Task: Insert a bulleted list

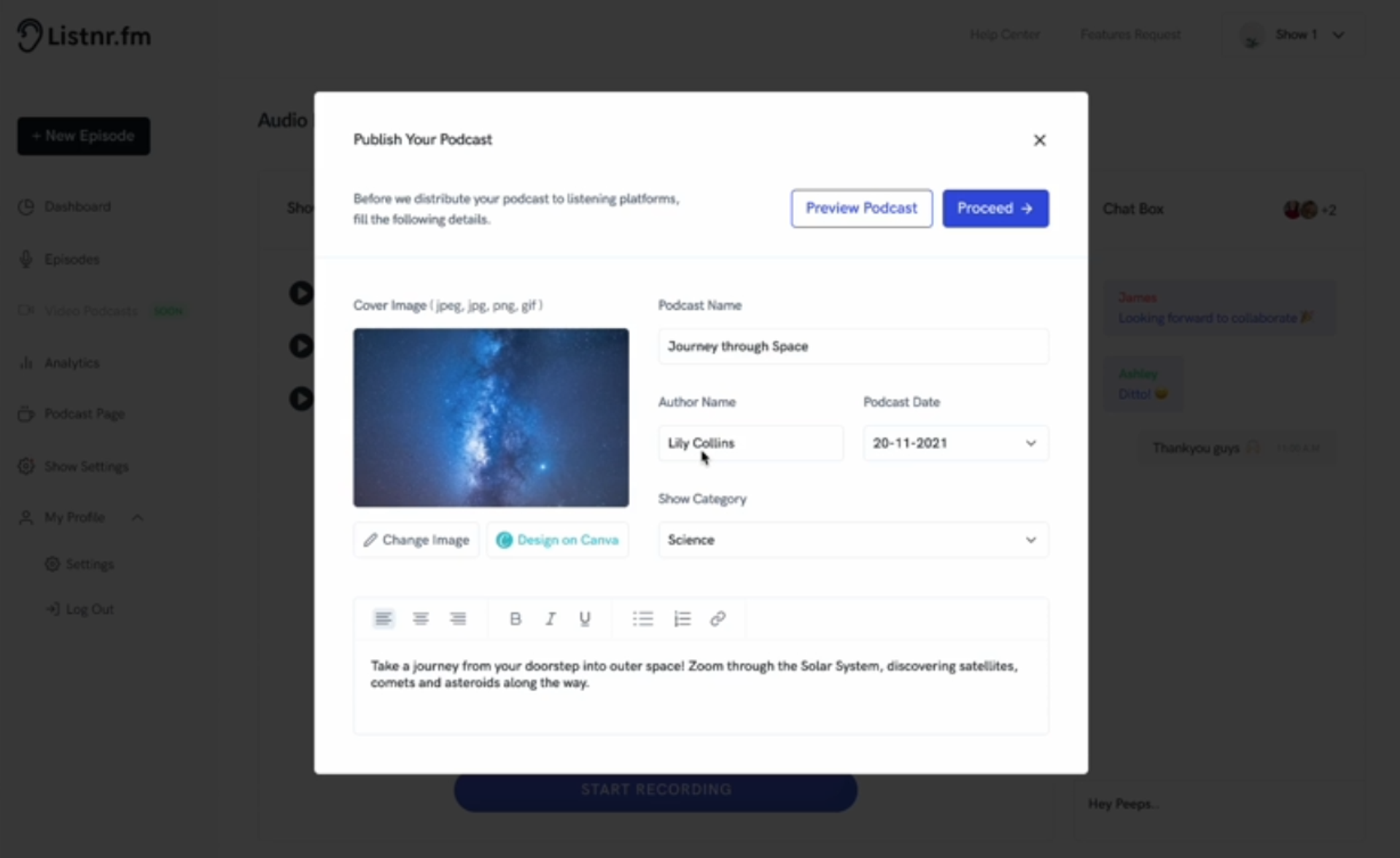Action: click(x=643, y=619)
